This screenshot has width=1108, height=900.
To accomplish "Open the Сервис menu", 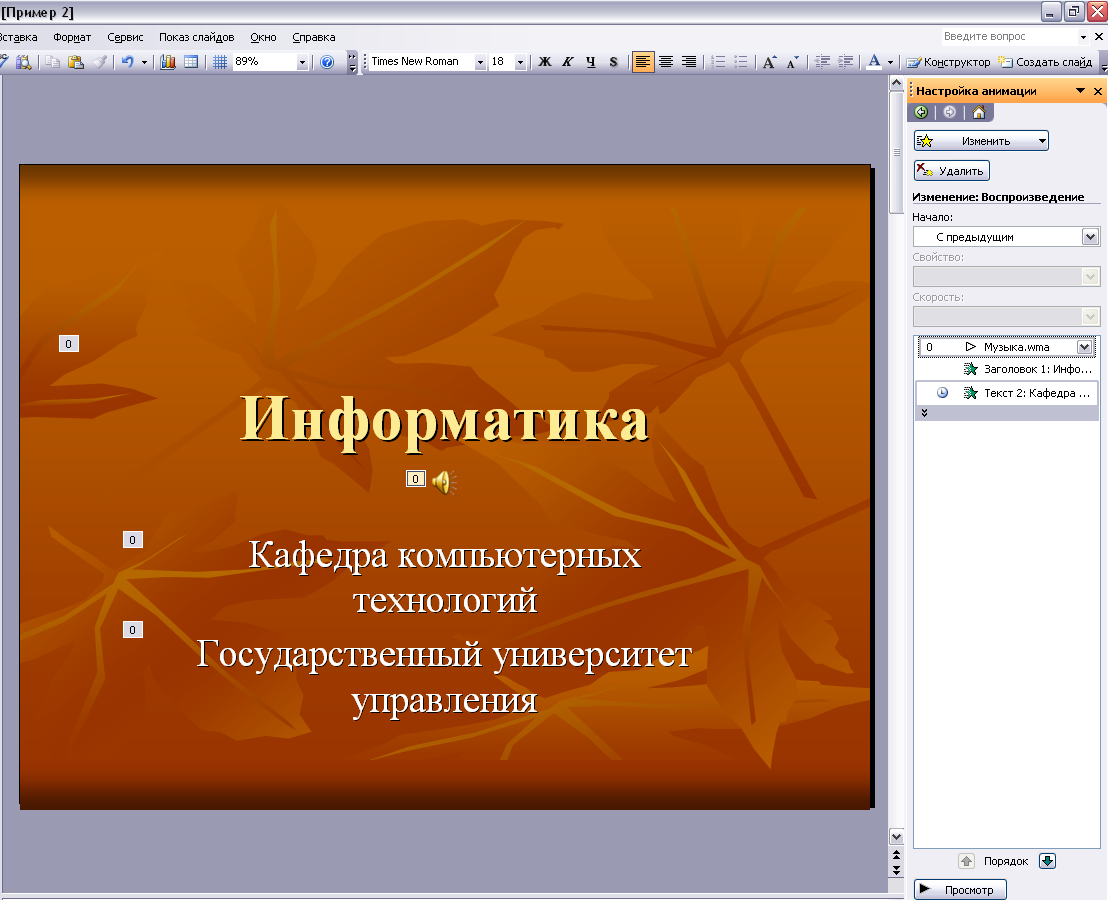I will (x=125, y=37).
